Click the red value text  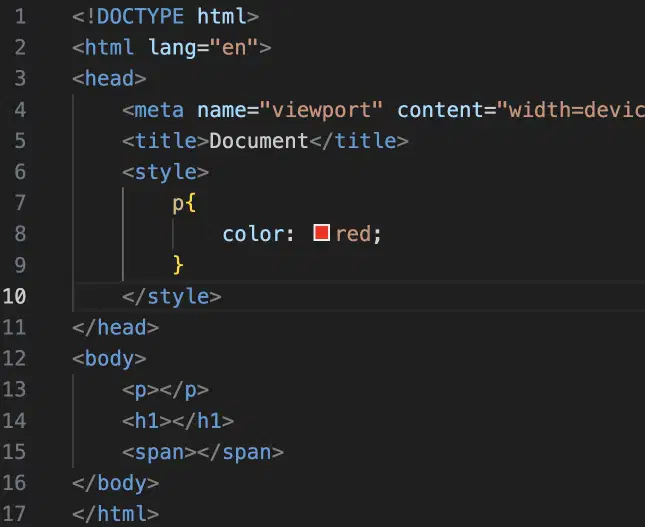pos(353,234)
